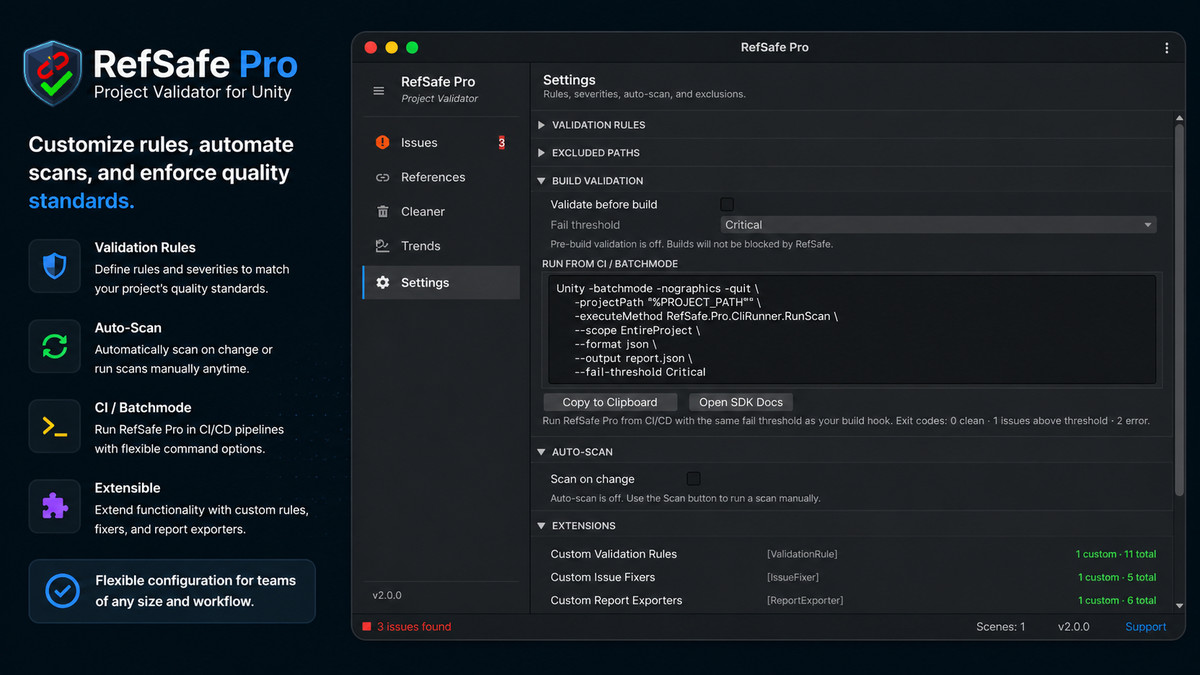1200x675 pixels.
Task: Click the Open SDK Docs button
Action: click(741, 402)
